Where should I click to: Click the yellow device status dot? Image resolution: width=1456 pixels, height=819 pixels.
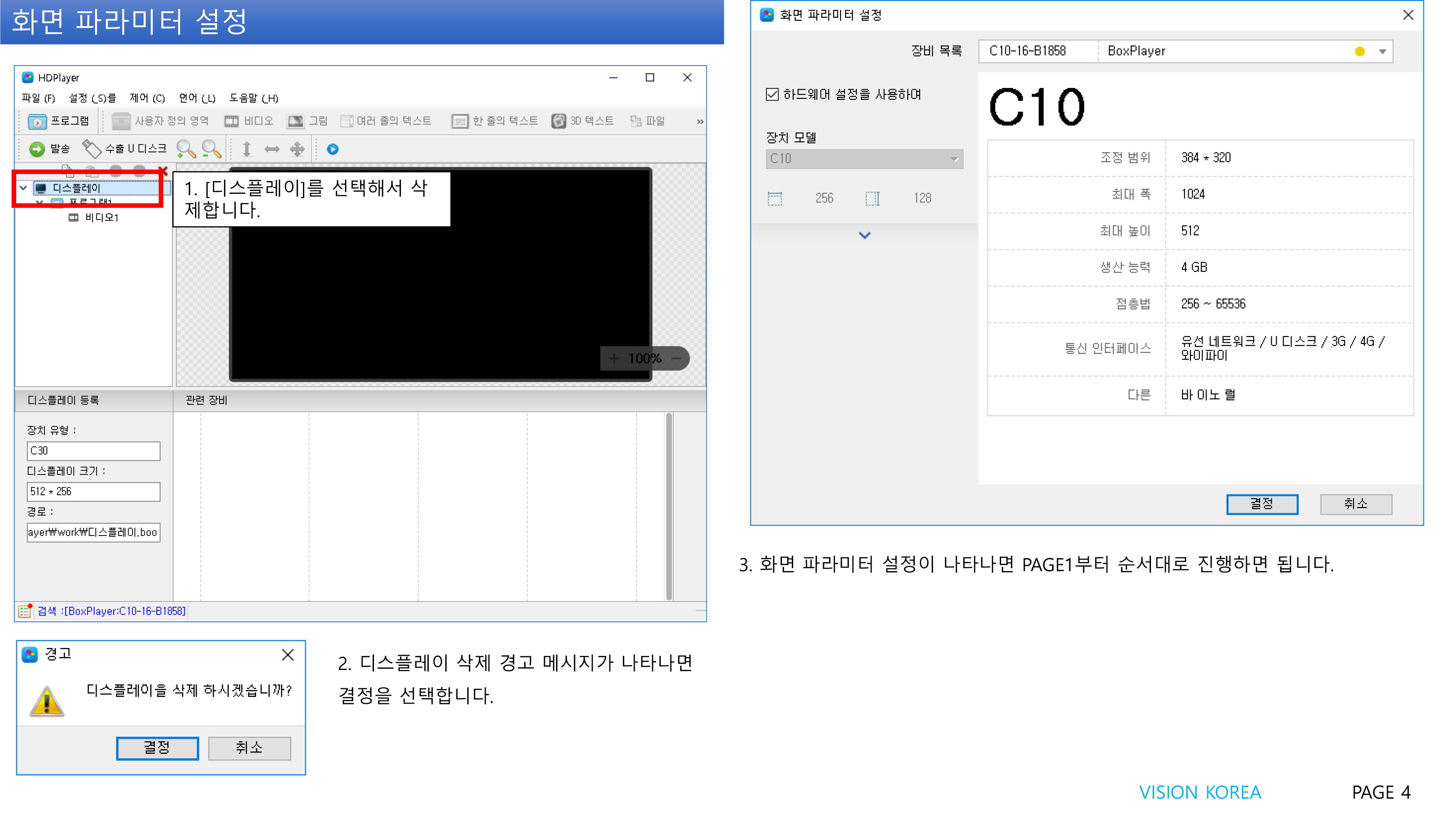click(x=1360, y=51)
